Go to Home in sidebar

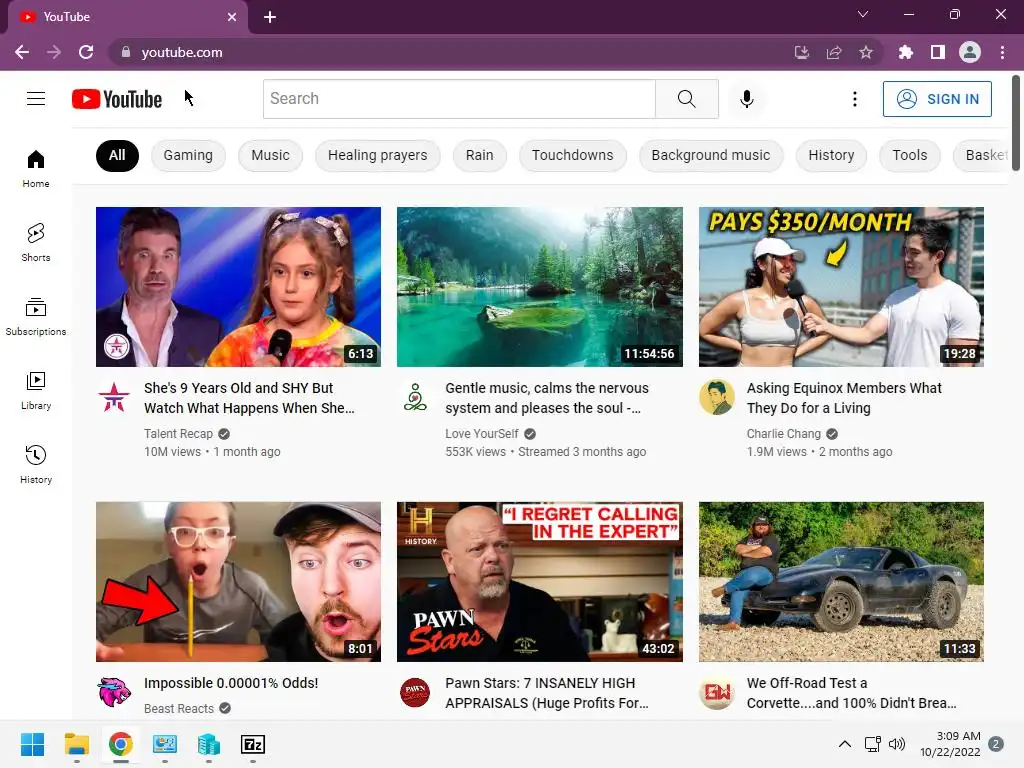36,168
